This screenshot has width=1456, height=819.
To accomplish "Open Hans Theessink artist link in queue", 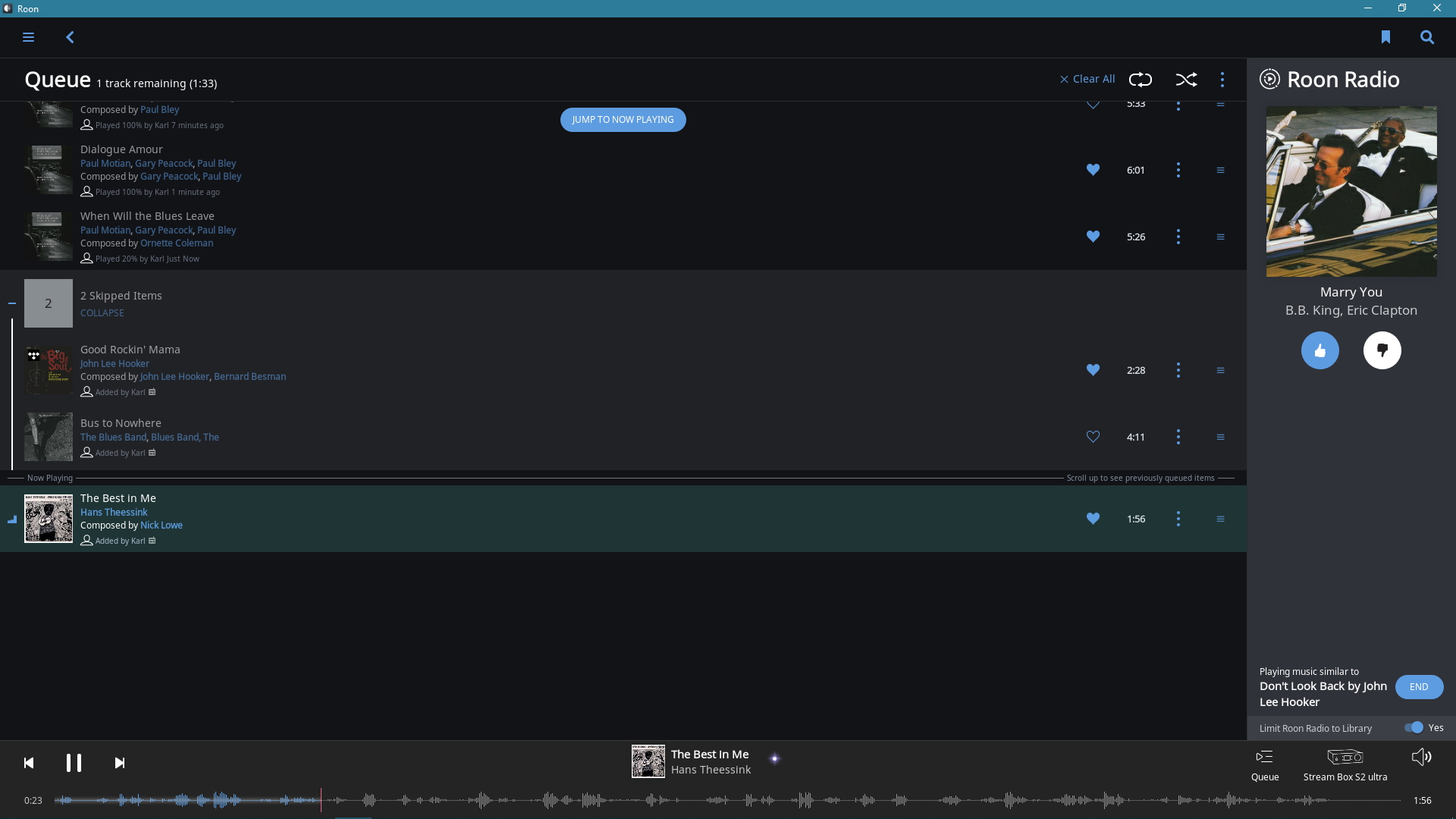I will tap(114, 512).
